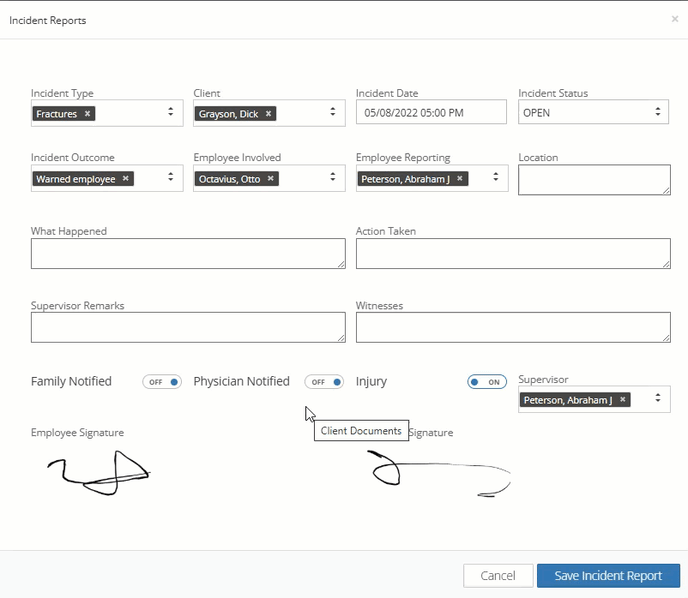Expand the Client selector arrows
The width and height of the screenshot is (688, 598).
point(333,113)
